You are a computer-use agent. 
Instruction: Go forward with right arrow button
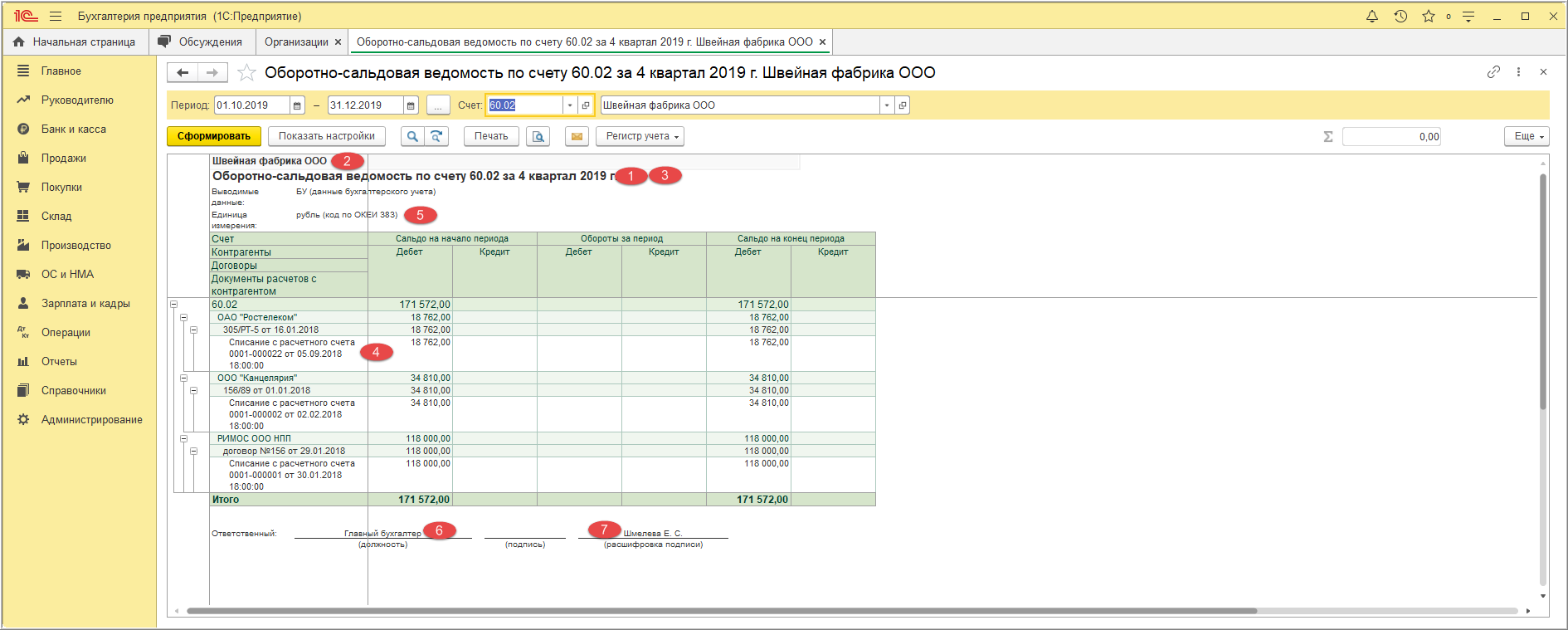click(x=212, y=73)
